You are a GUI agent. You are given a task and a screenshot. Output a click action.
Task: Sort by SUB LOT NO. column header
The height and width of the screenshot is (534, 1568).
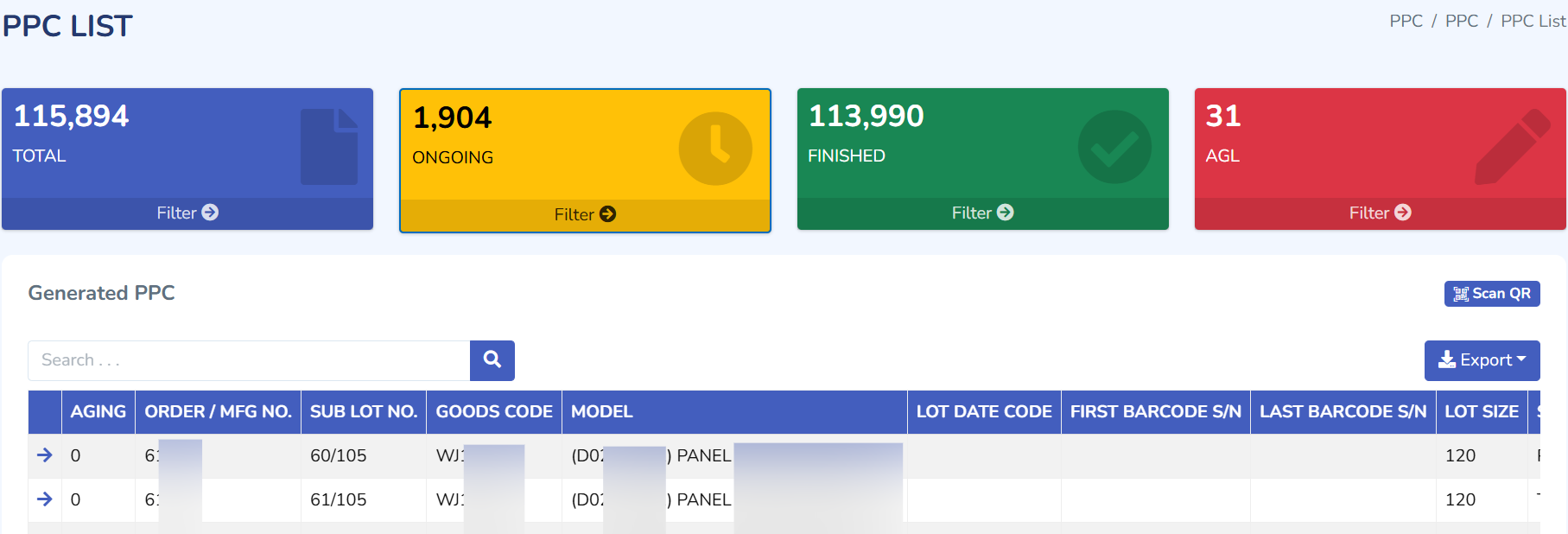[364, 412]
